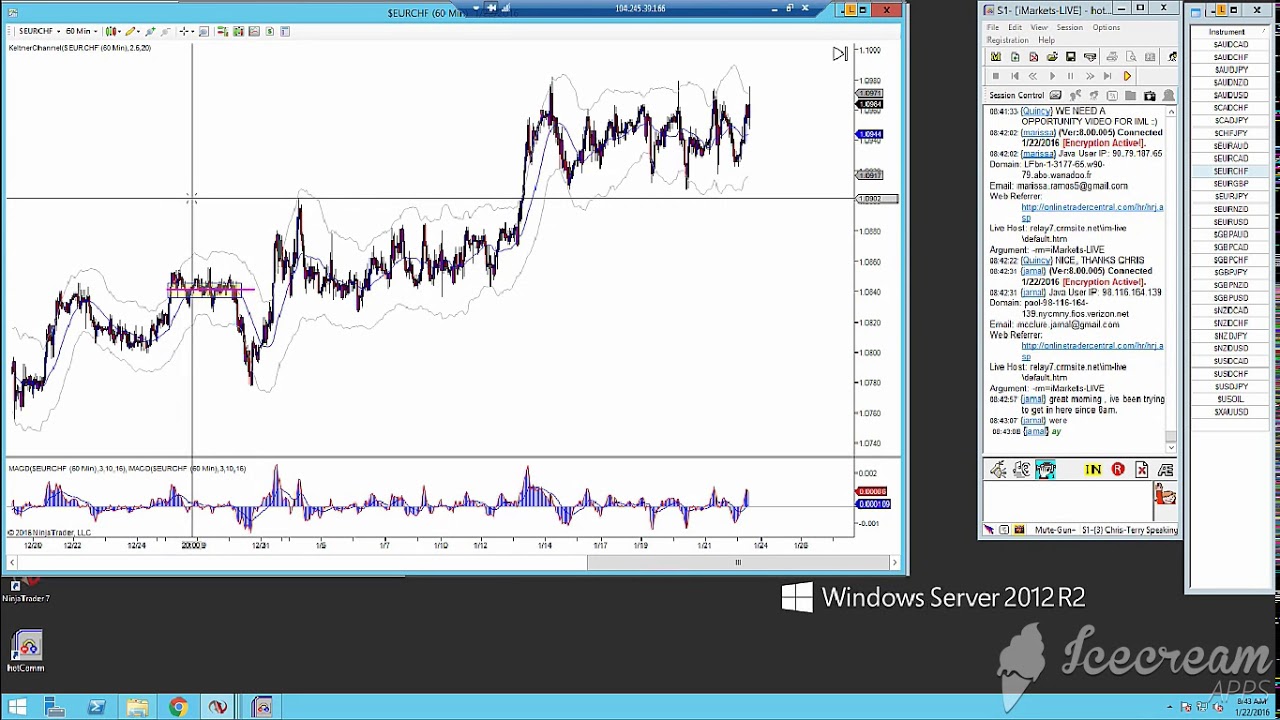Click the yellow M icon in hotComm toolbar
The image size is (1280, 720).
pos(996,57)
